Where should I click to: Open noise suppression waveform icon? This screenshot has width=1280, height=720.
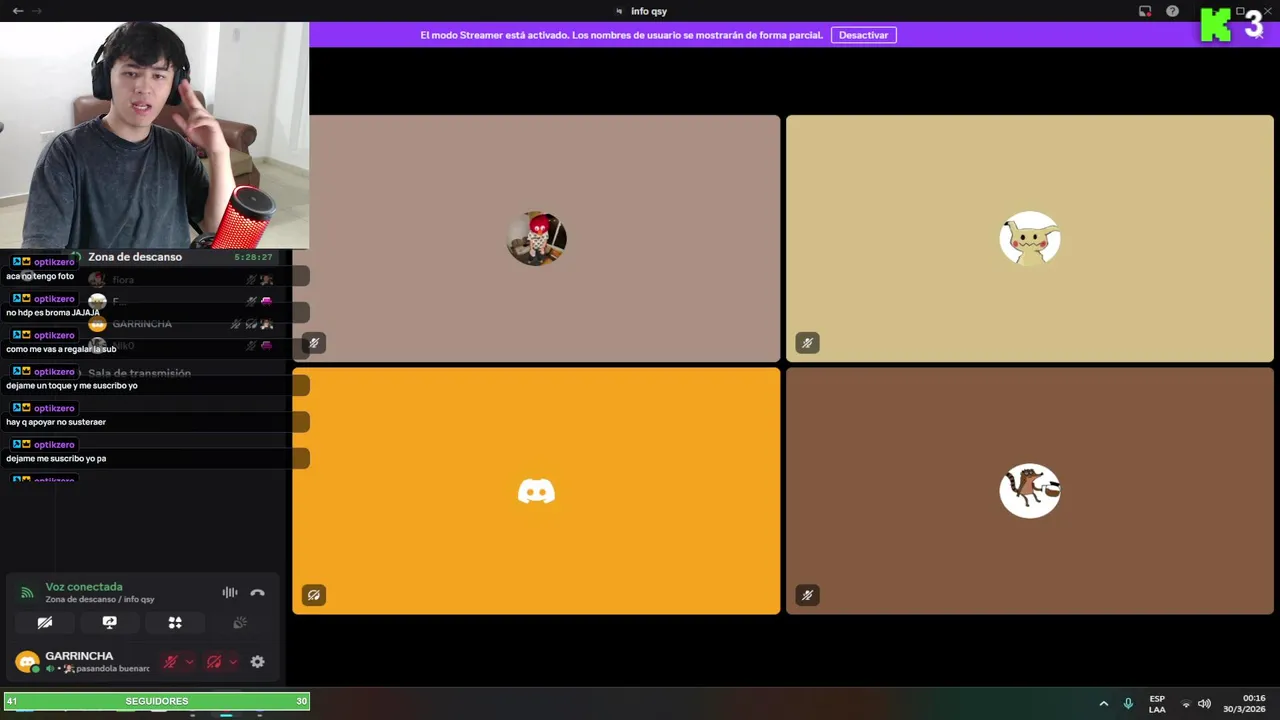click(x=230, y=592)
